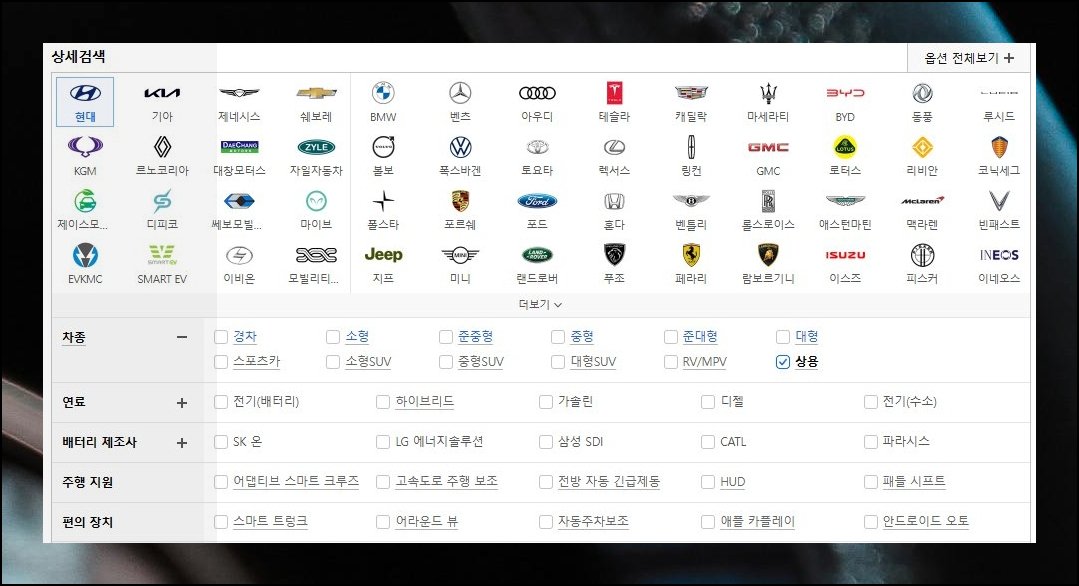The width and height of the screenshot is (1079, 586).
Task: Uncheck the 상용 checkbox
Action: [x=782, y=362]
